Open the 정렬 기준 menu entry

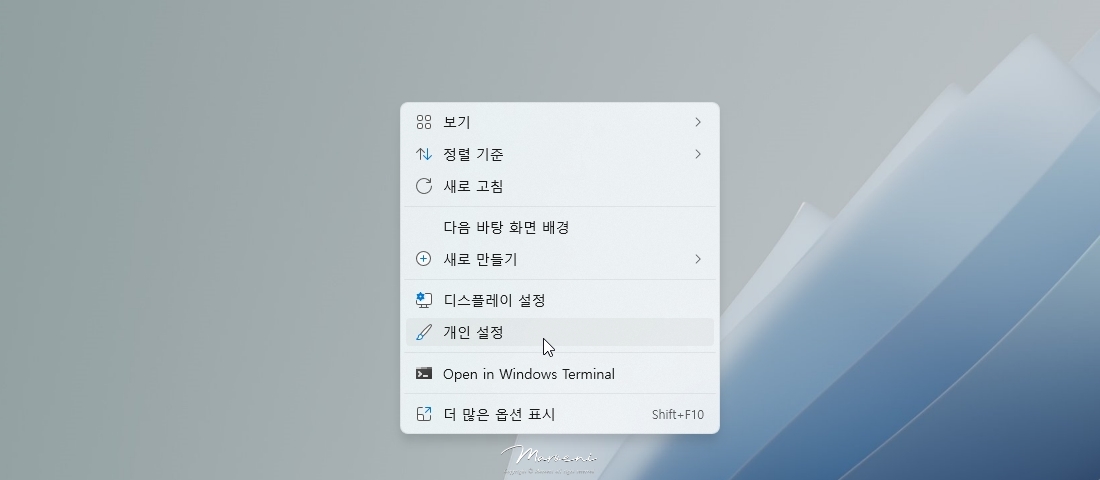point(560,154)
